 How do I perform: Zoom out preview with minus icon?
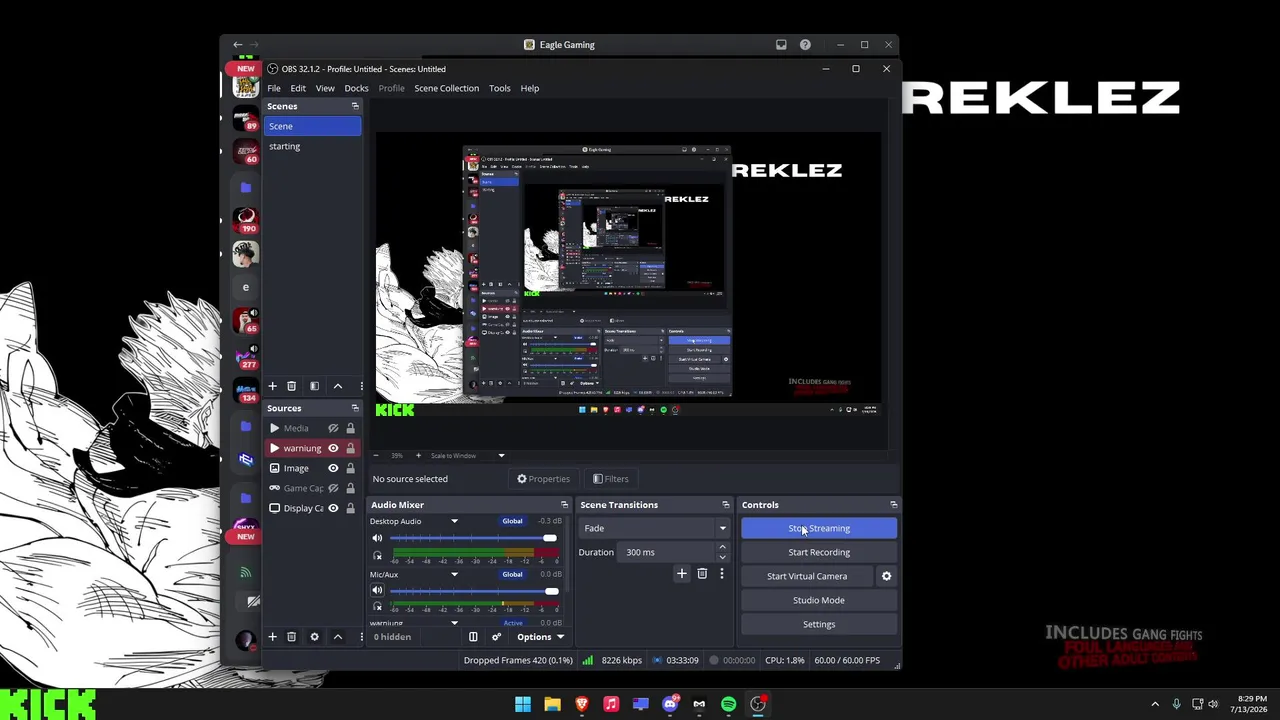pos(376,456)
